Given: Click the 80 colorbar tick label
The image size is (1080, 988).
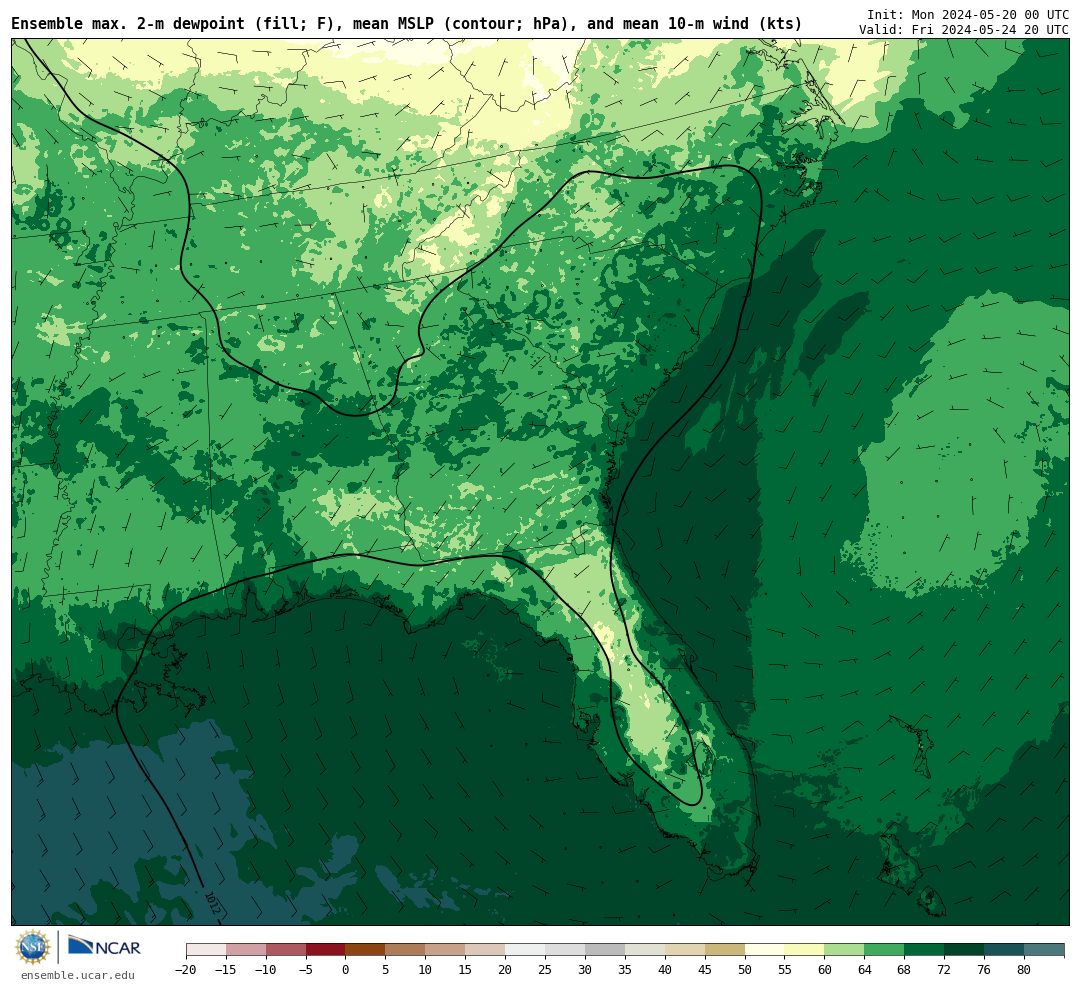Looking at the screenshot, I should (x=1025, y=970).
